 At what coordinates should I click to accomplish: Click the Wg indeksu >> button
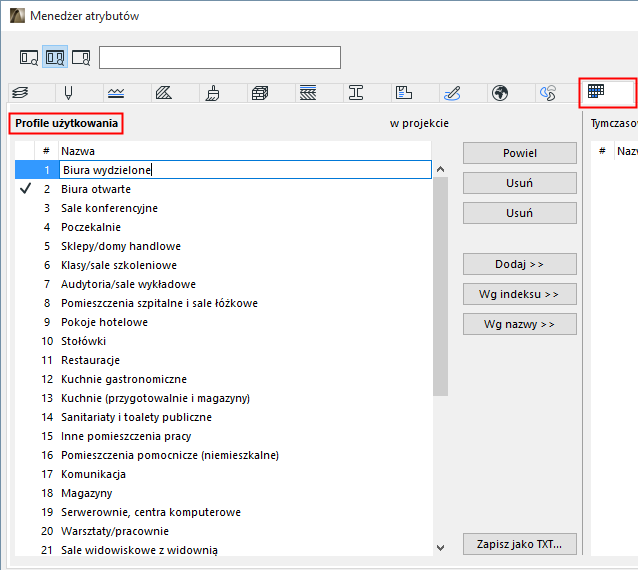coord(520,294)
